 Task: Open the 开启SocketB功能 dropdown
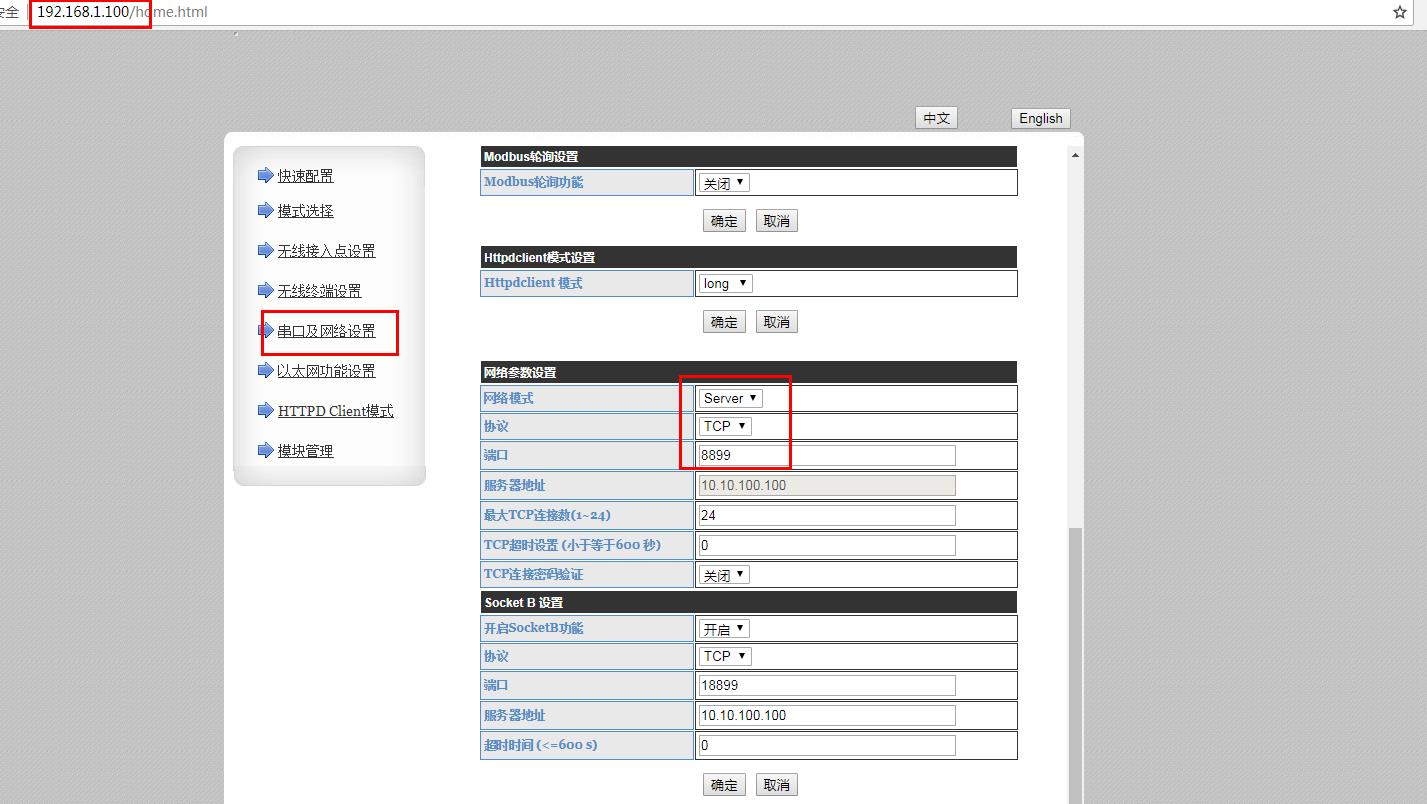click(724, 629)
